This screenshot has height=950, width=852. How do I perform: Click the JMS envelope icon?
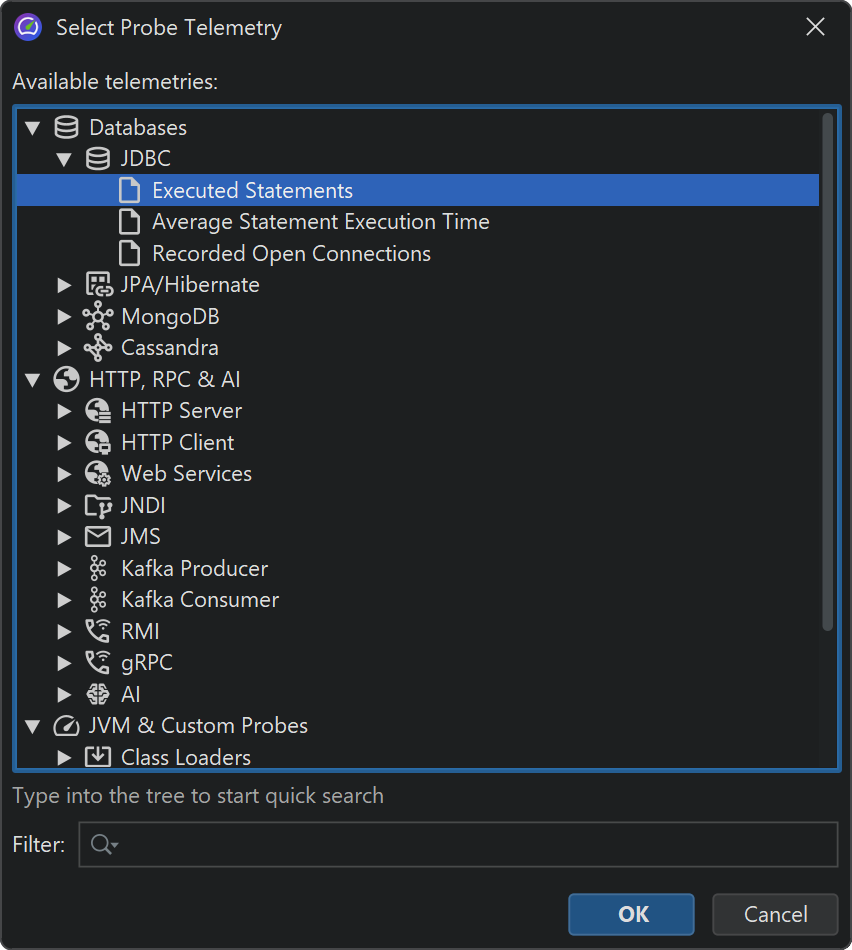coord(98,537)
